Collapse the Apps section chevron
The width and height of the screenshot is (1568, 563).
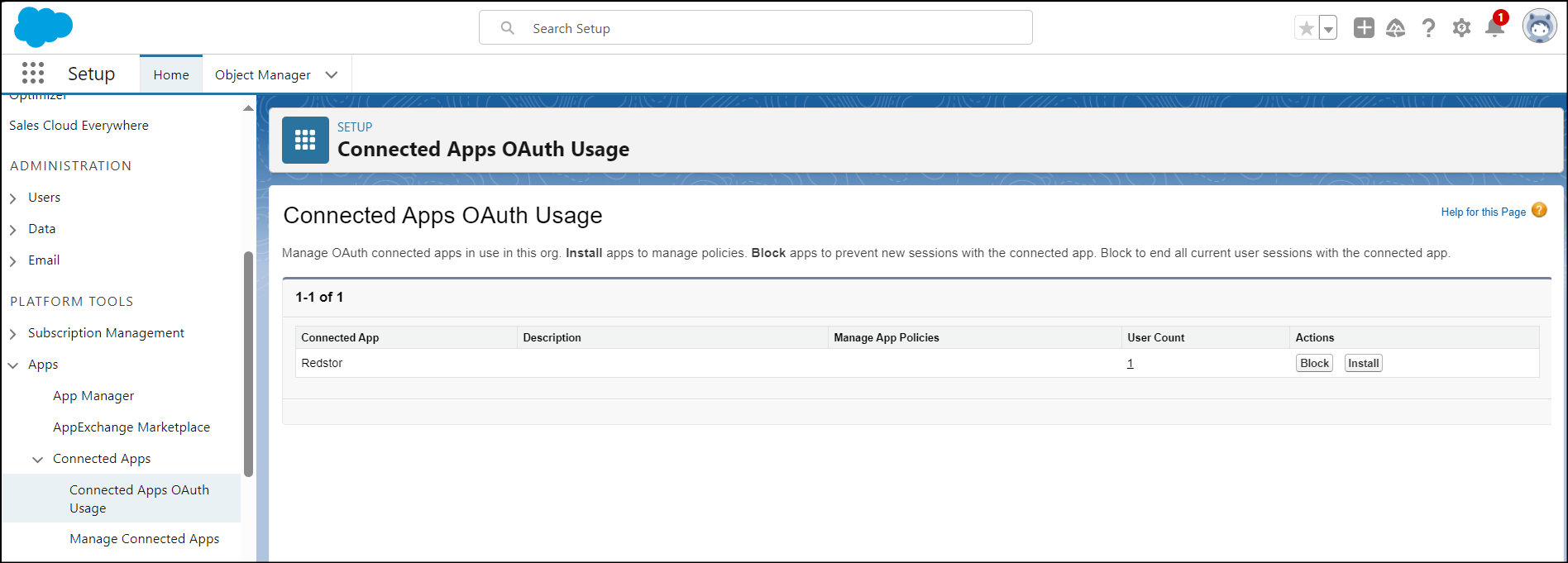point(13,365)
